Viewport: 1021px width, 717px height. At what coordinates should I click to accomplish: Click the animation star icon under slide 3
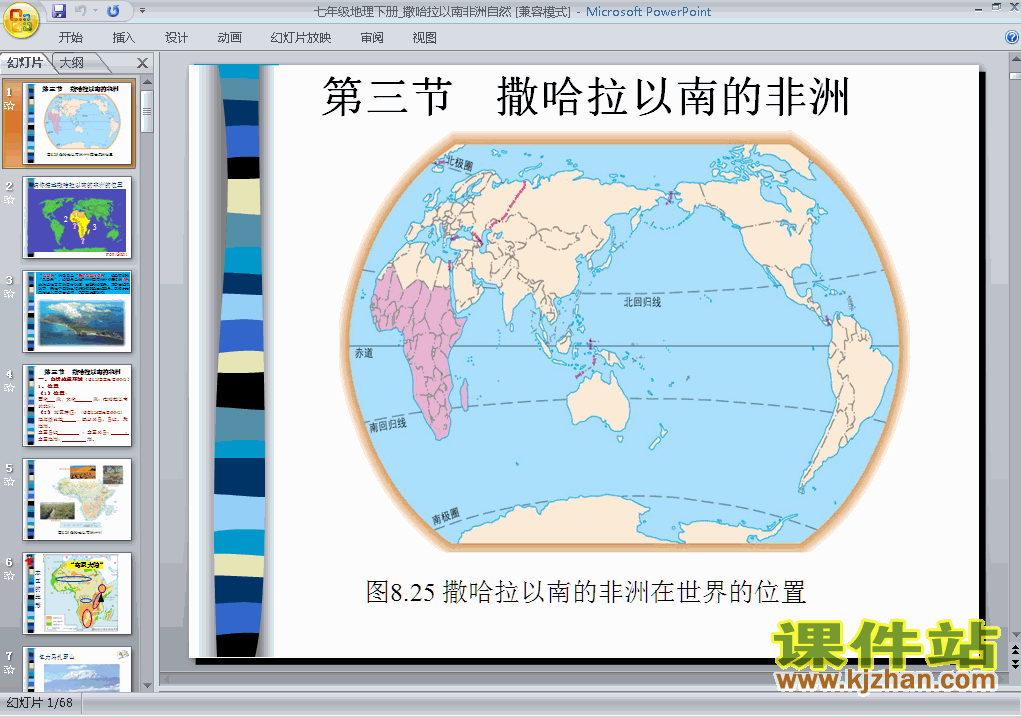click(9, 294)
